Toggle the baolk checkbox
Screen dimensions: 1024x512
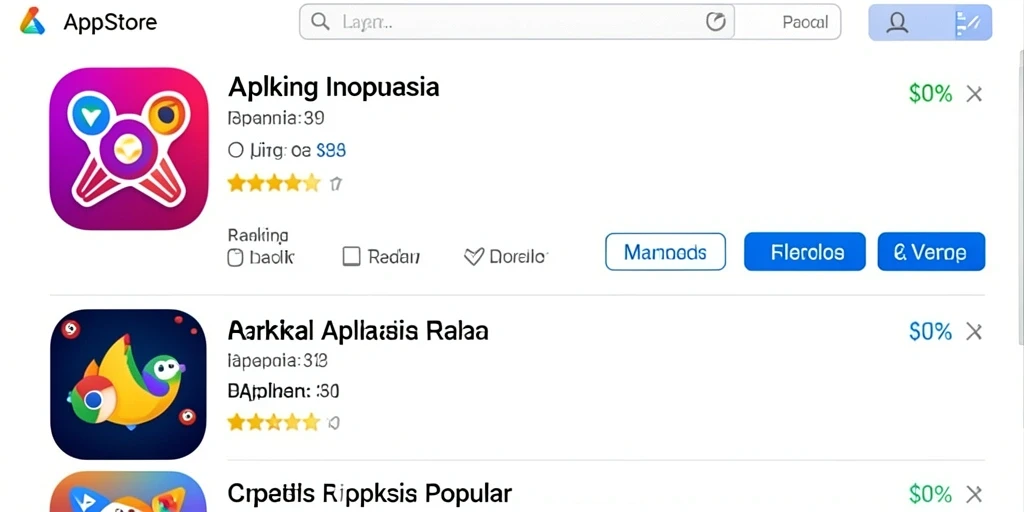[235, 257]
